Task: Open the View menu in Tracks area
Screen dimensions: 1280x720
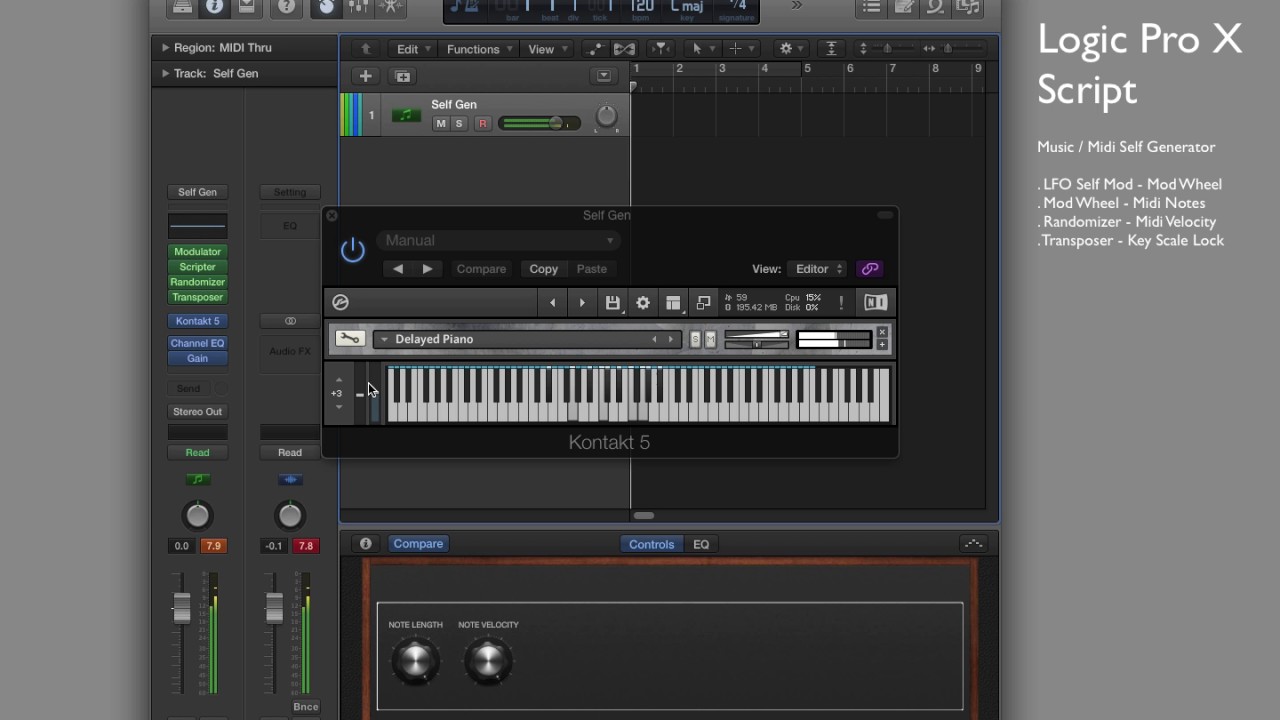Action: [x=547, y=49]
